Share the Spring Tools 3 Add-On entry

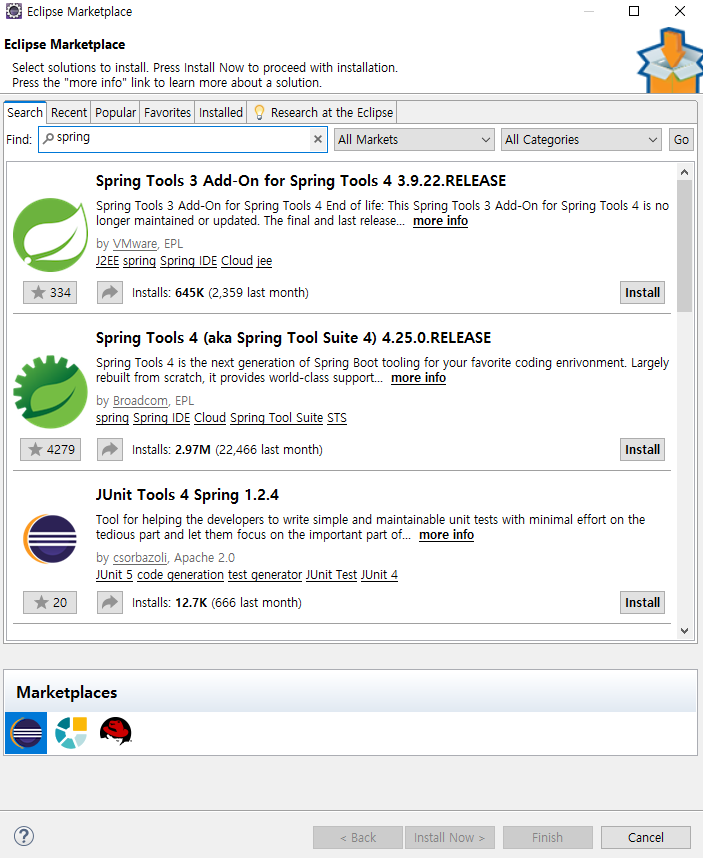coord(110,292)
